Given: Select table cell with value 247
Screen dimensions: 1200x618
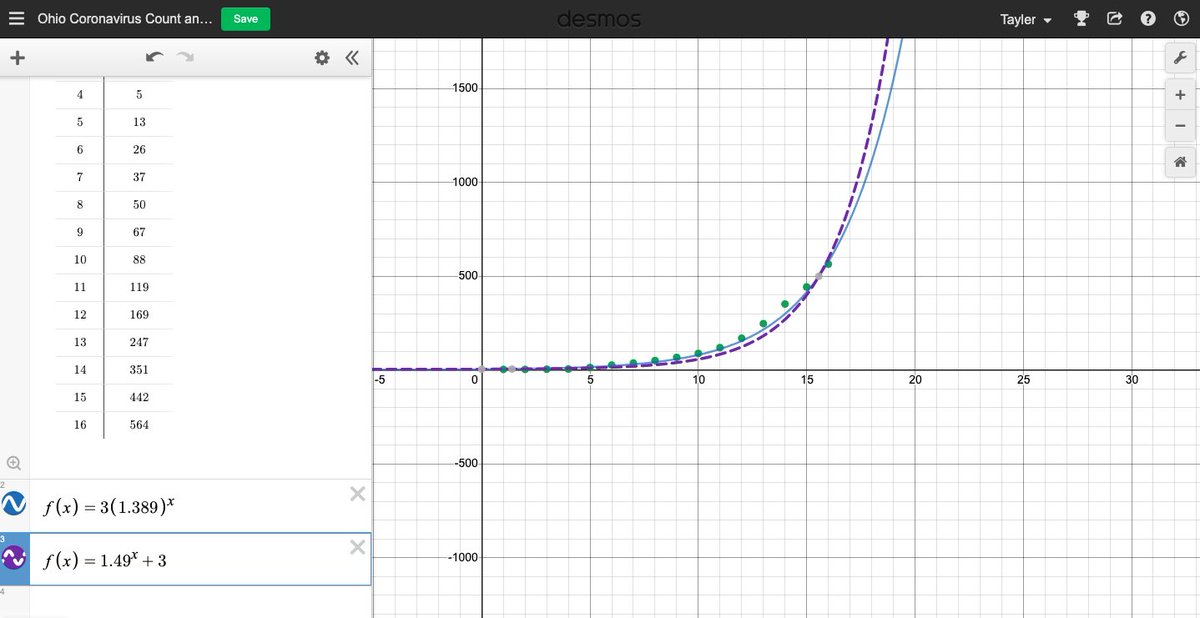Looking at the screenshot, I should (x=139, y=342).
